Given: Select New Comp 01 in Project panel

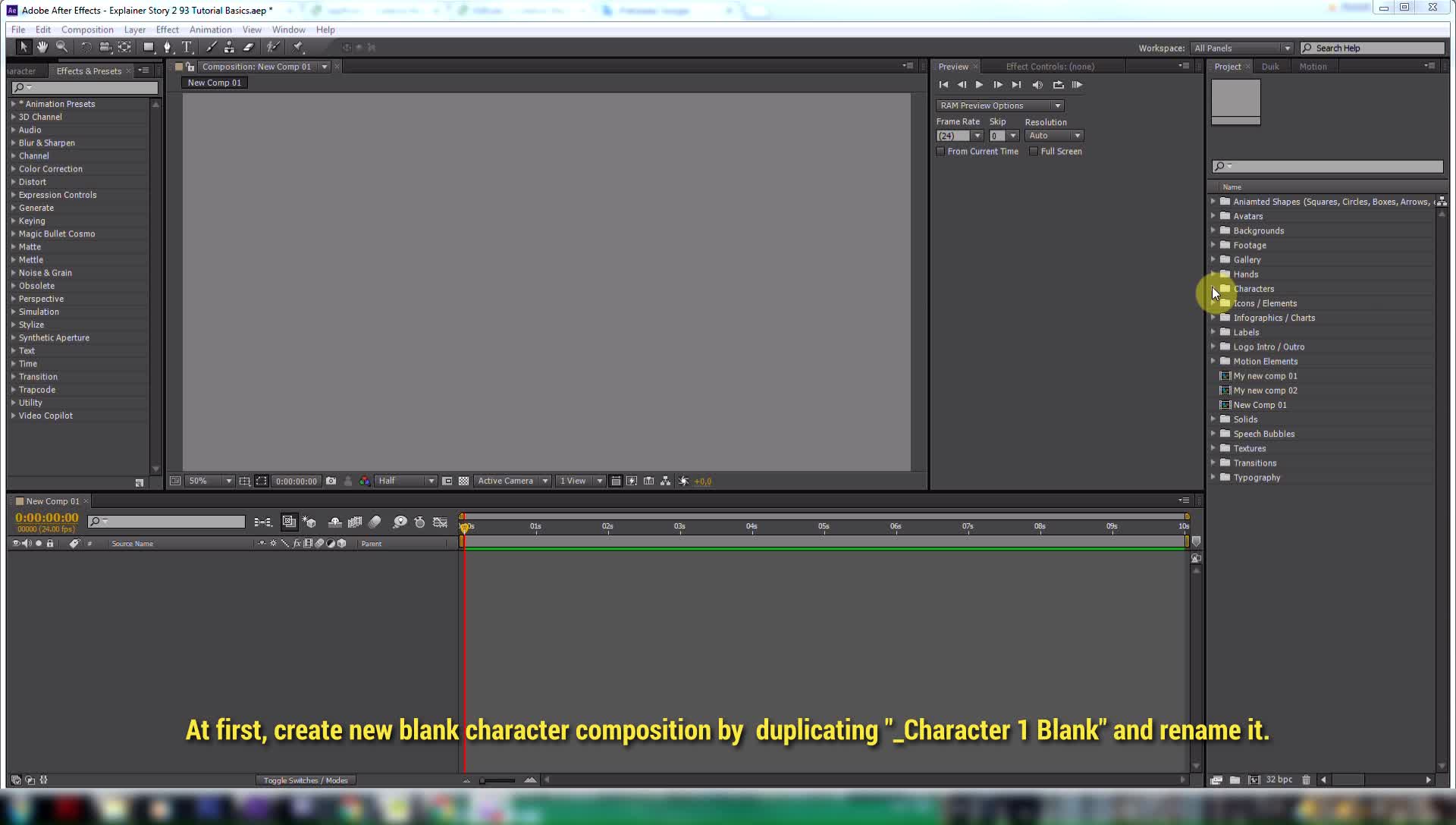Looking at the screenshot, I should click(x=1260, y=405).
